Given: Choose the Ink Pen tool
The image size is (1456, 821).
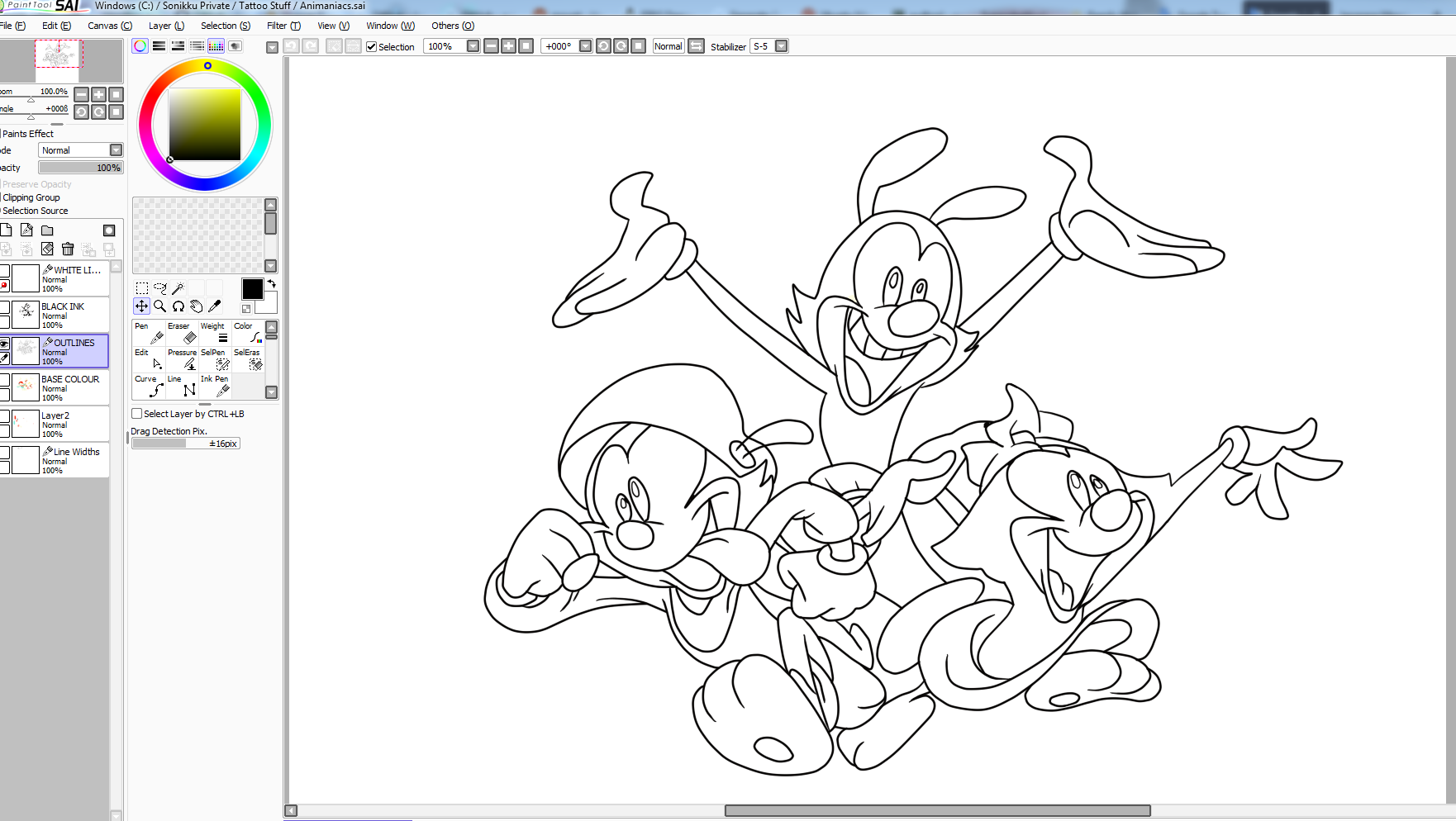Looking at the screenshot, I should coord(215,386).
